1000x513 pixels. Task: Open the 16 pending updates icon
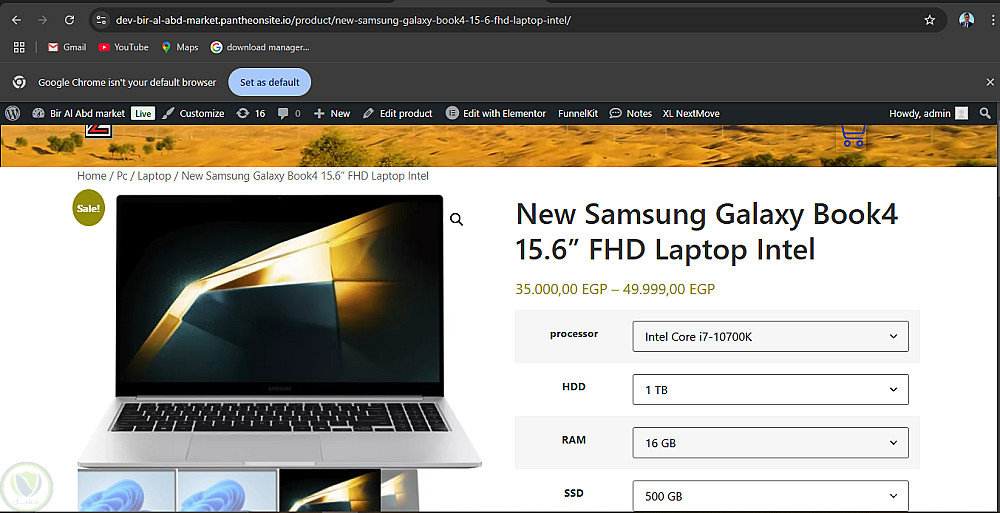pos(251,114)
